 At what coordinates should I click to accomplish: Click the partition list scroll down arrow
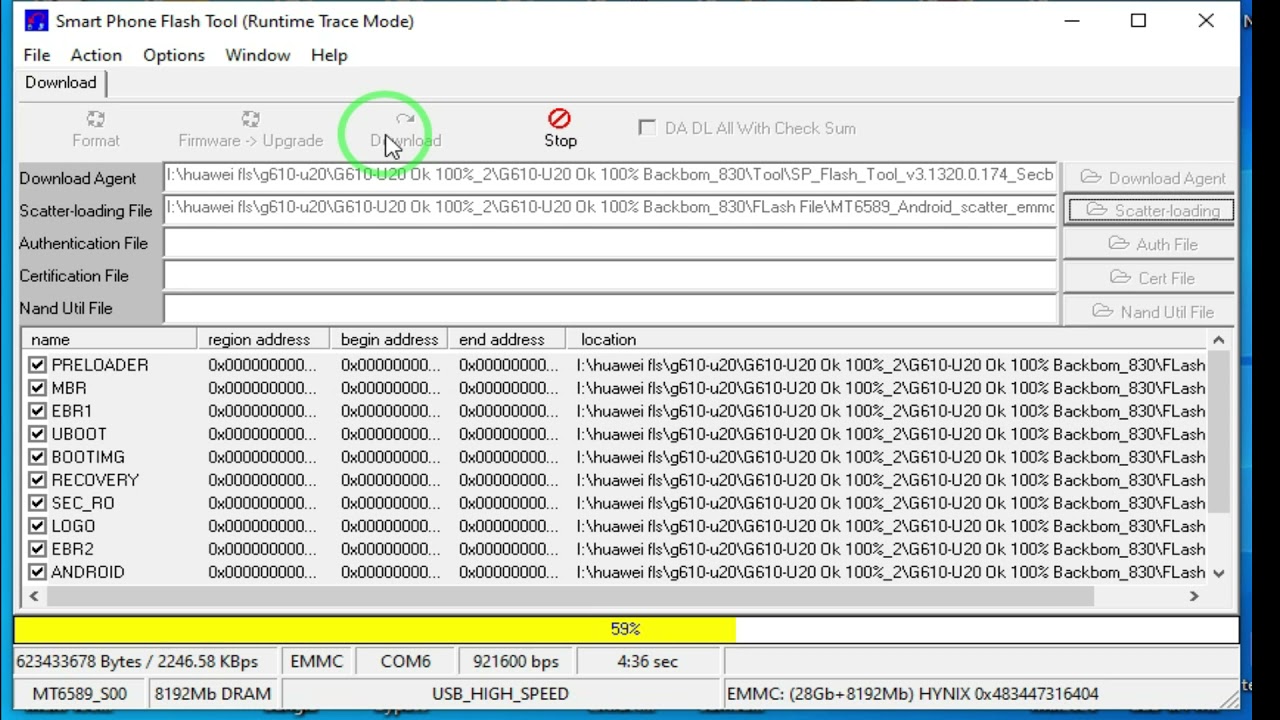coord(1219,573)
